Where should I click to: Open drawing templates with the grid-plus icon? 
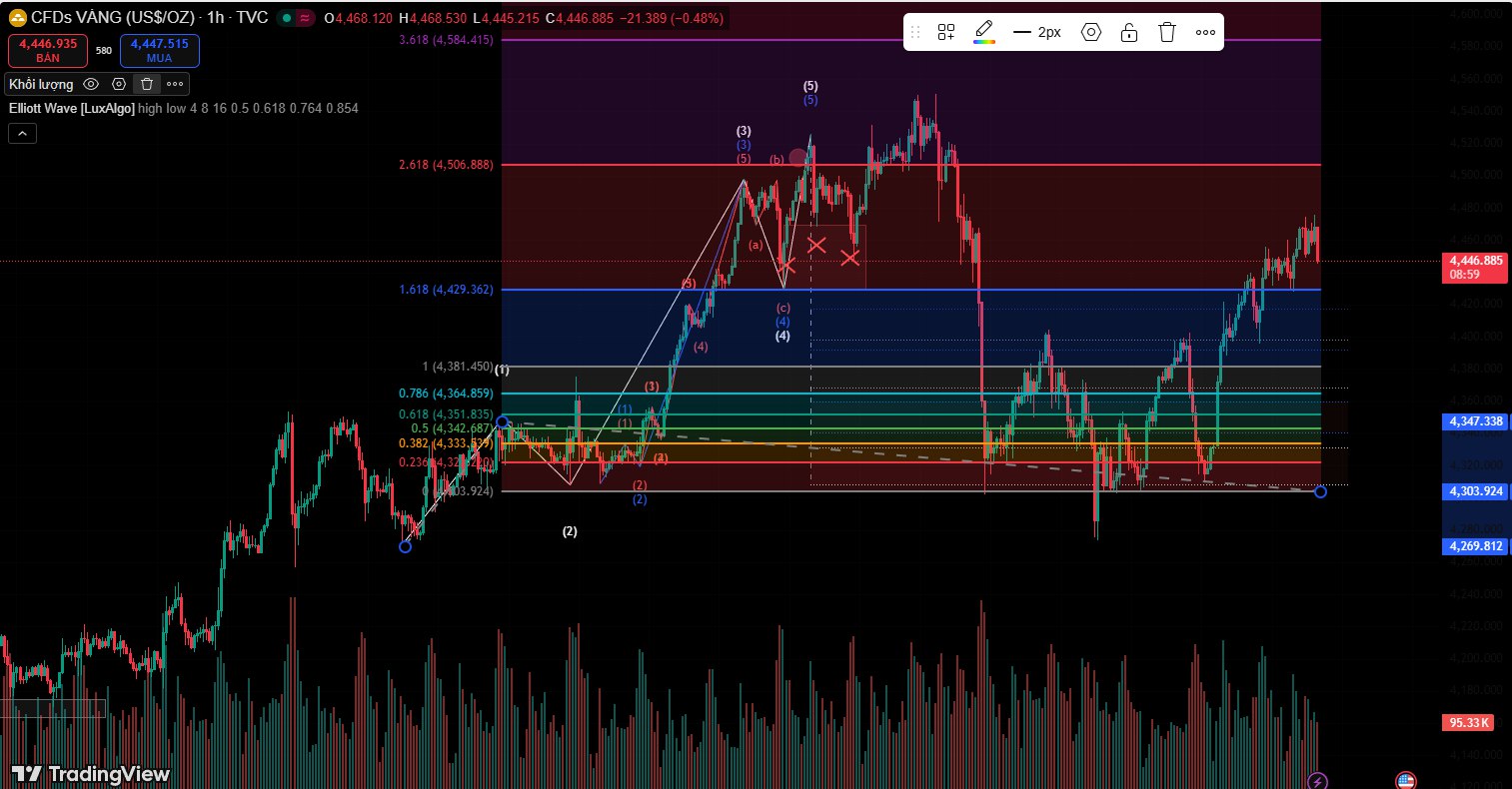click(945, 31)
